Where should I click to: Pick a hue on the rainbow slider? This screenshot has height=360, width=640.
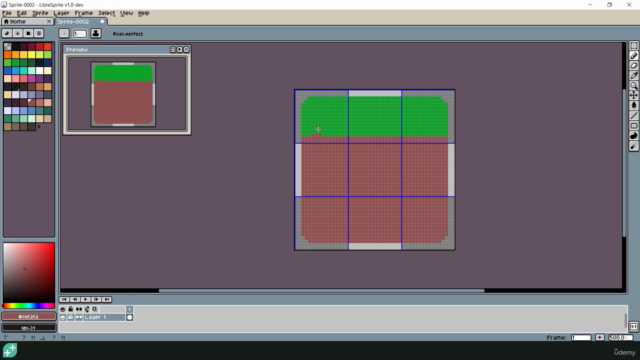29,305
